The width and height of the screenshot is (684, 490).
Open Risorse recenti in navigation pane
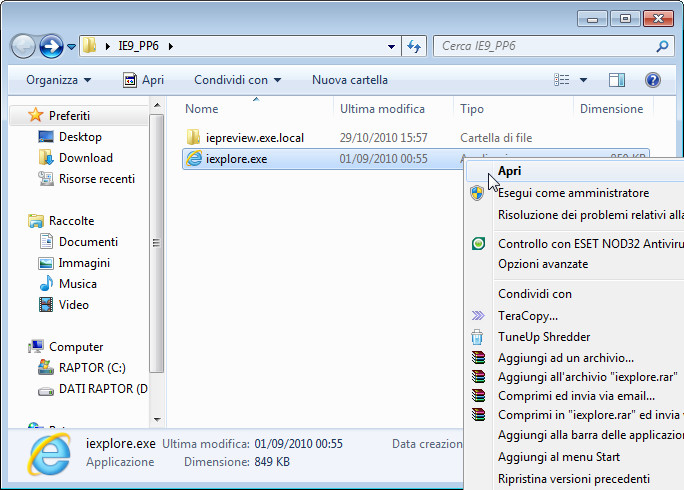point(97,178)
